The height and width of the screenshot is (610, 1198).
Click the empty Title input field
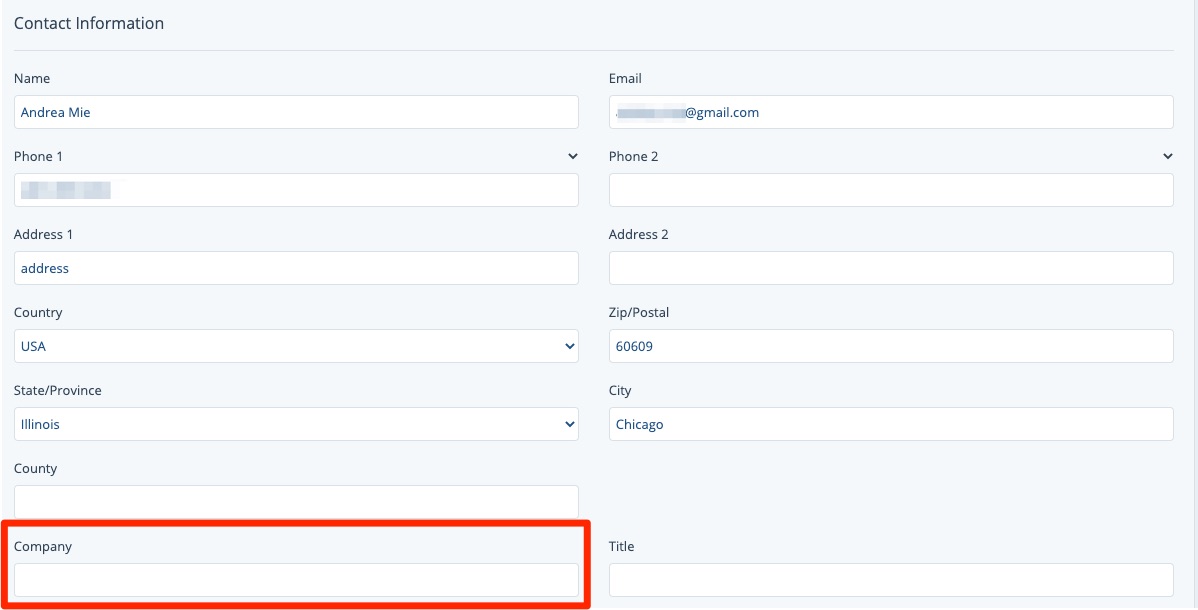(890, 580)
